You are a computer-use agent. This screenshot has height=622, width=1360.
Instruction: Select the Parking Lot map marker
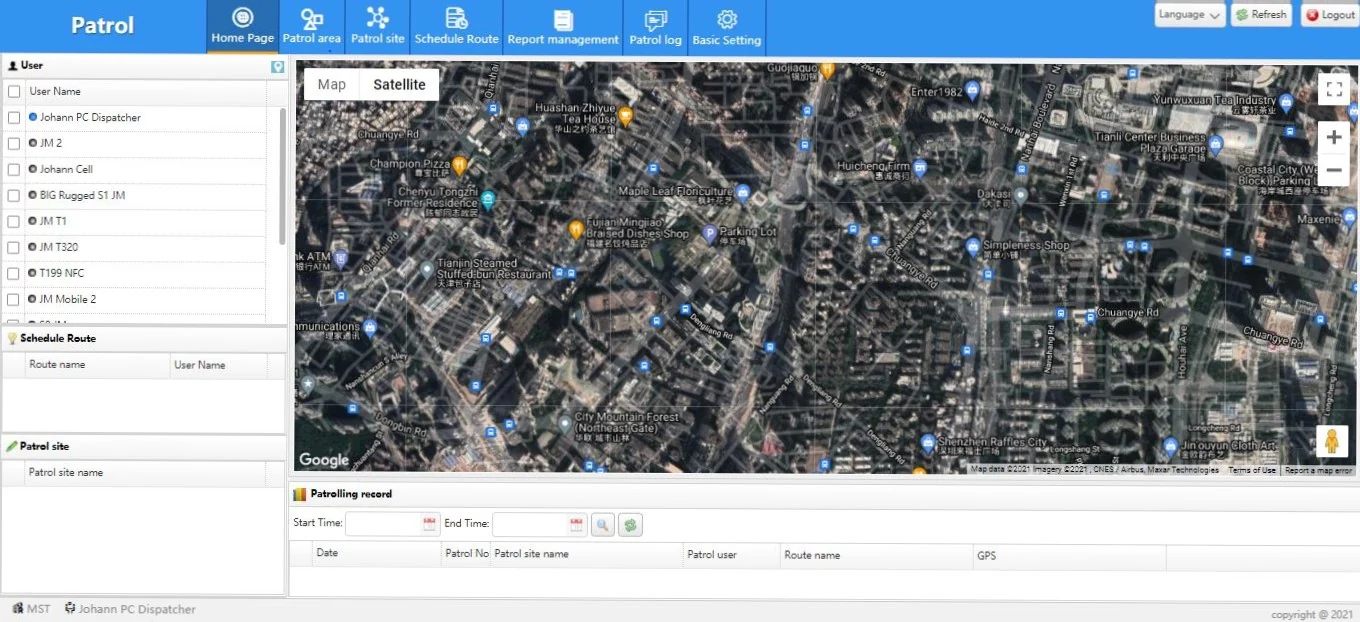pyautogui.click(x=711, y=234)
